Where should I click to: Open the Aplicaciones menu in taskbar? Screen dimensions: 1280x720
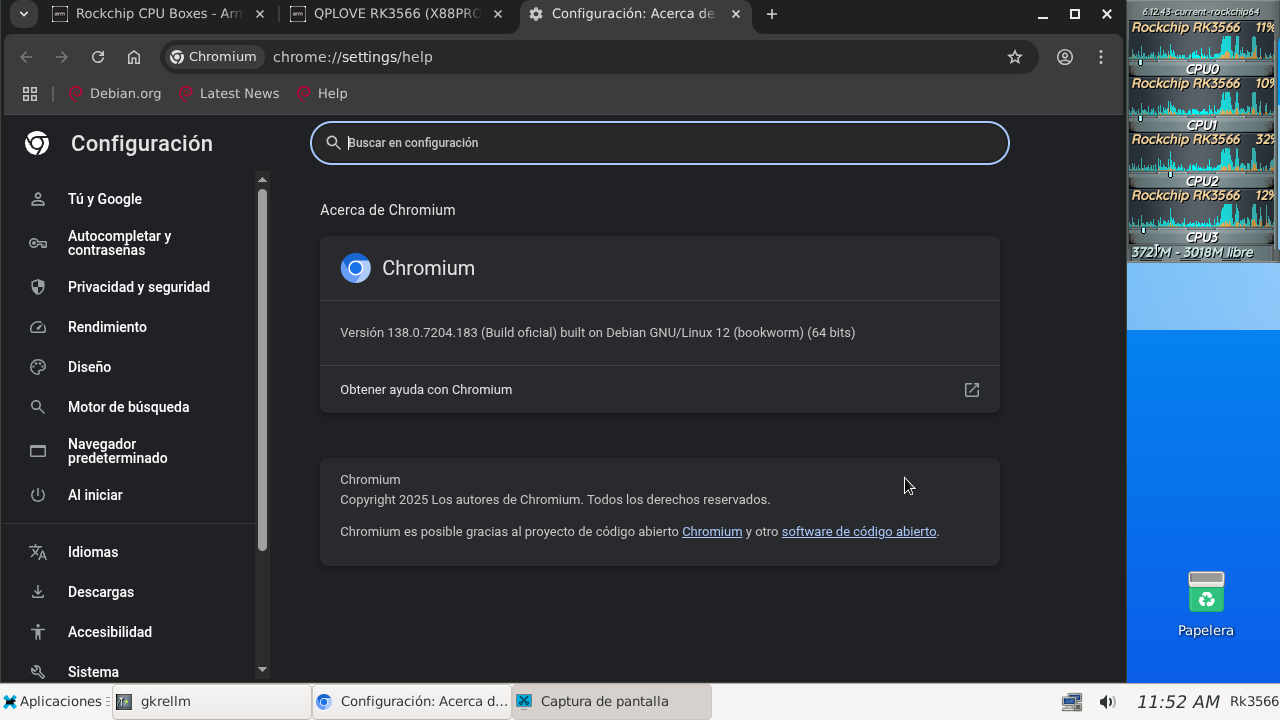point(55,701)
